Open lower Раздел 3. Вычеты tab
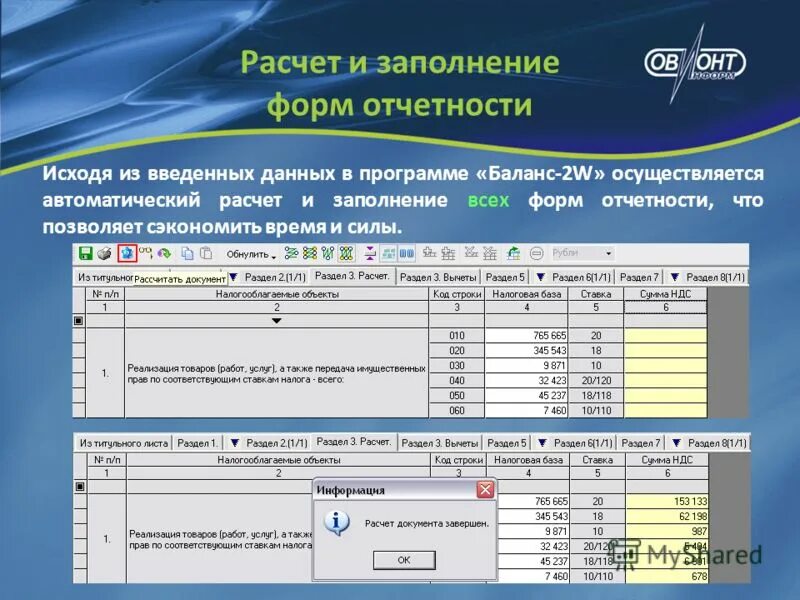 pyautogui.click(x=439, y=443)
